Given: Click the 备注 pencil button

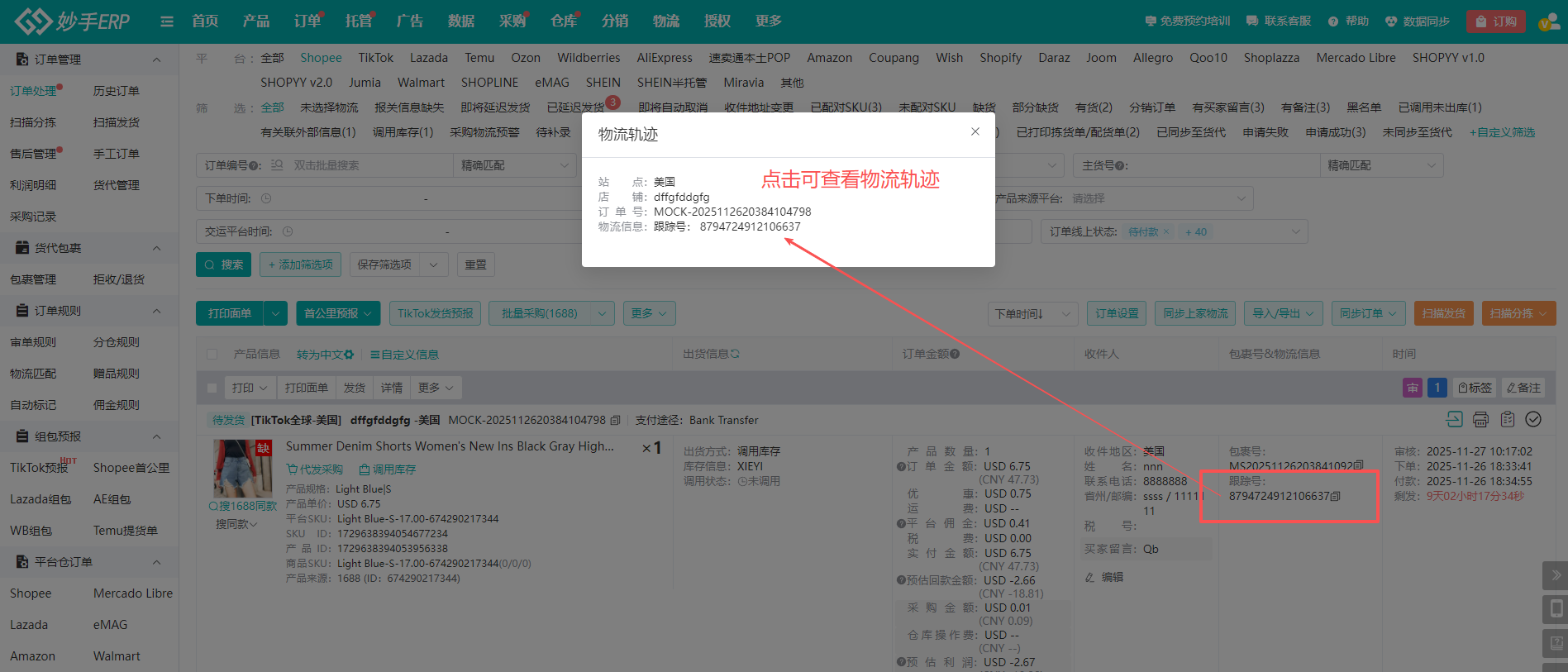Looking at the screenshot, I should pyautogui.click(x=1523, y=388).
